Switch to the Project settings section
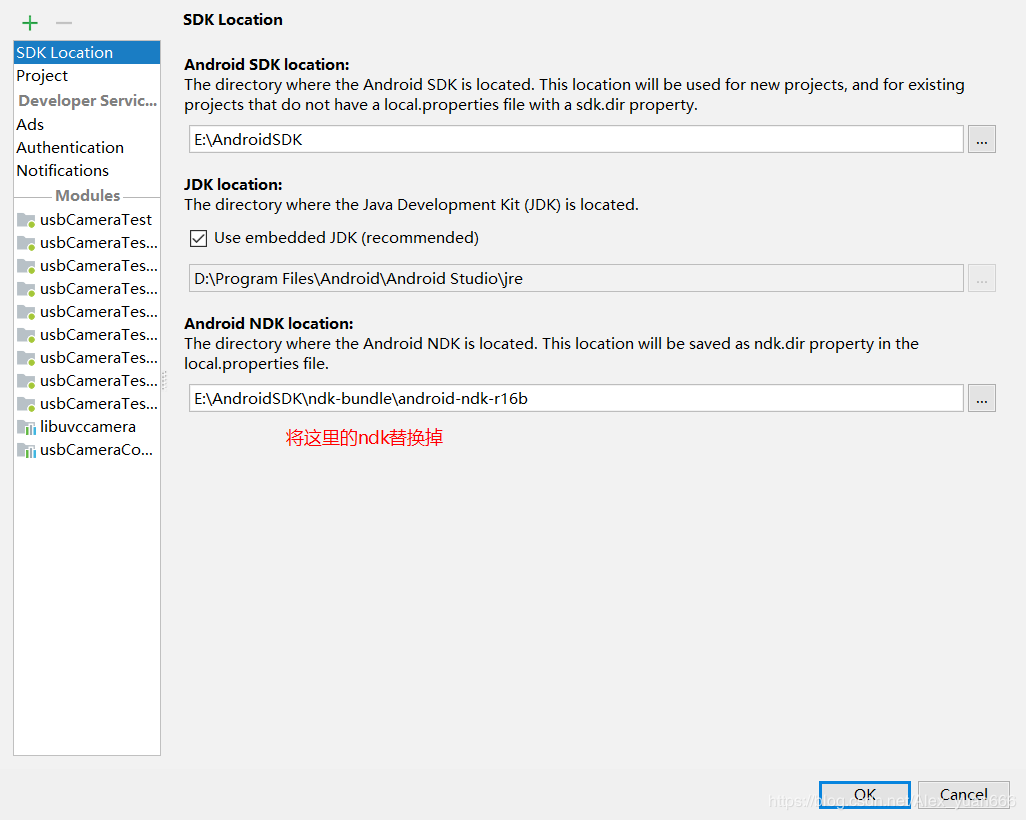This screenshot has height=820, width=1026. pos(42,75)
